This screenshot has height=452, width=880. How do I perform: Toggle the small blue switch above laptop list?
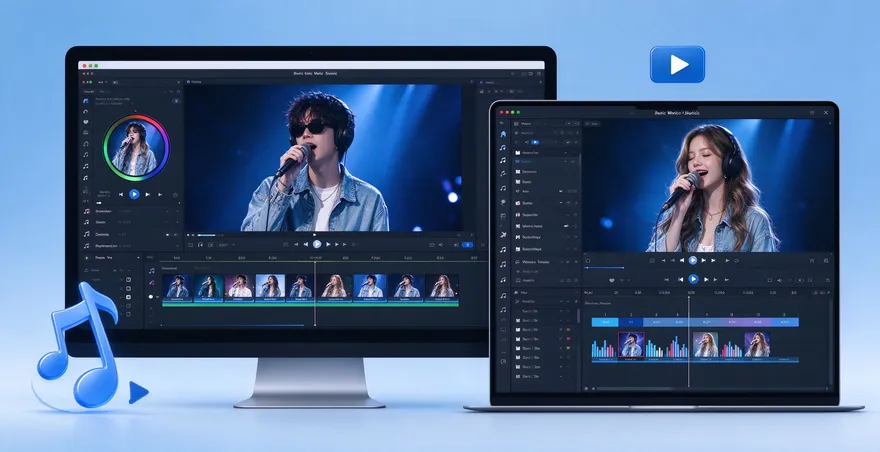tap(534, 143)
